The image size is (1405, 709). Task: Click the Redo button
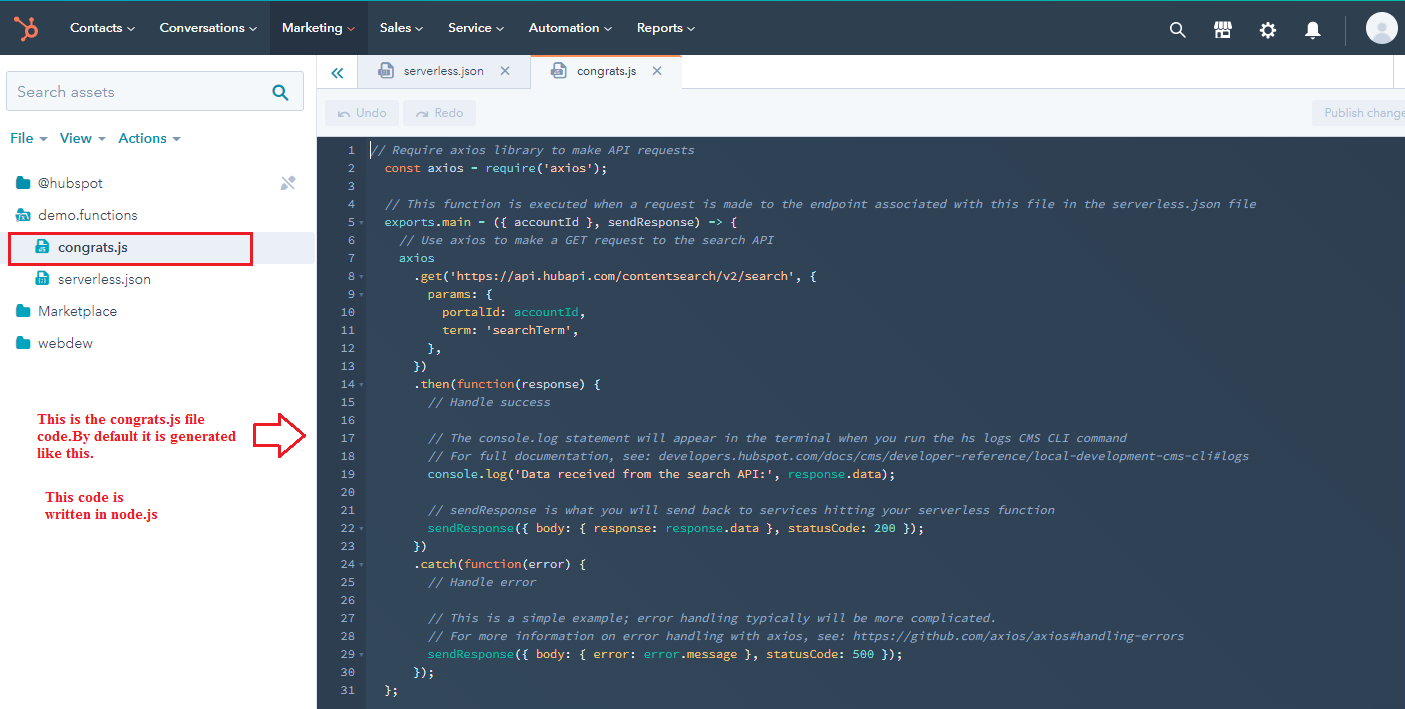click(439, 112)
